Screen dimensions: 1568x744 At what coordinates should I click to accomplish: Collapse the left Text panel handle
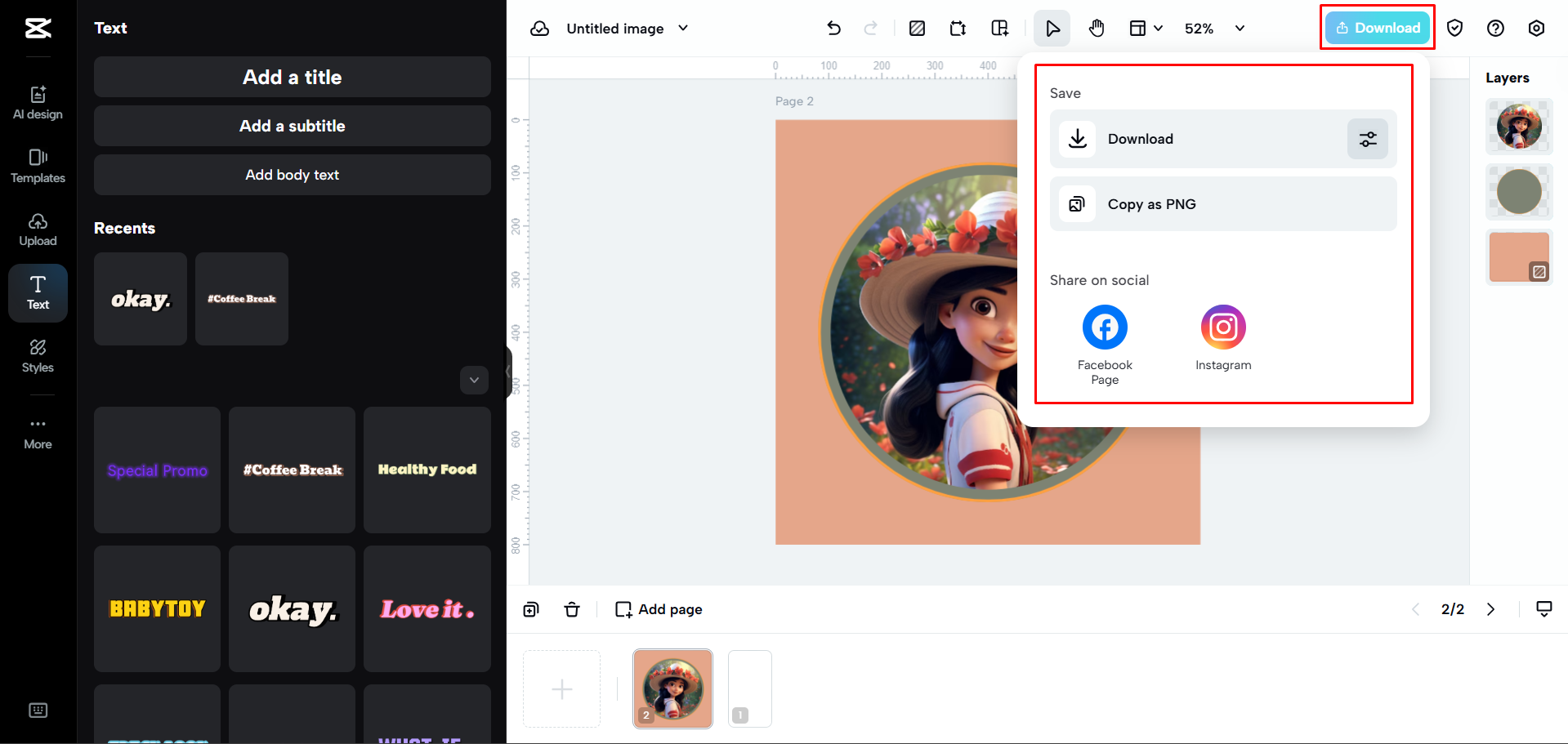(x=508, y=372)
